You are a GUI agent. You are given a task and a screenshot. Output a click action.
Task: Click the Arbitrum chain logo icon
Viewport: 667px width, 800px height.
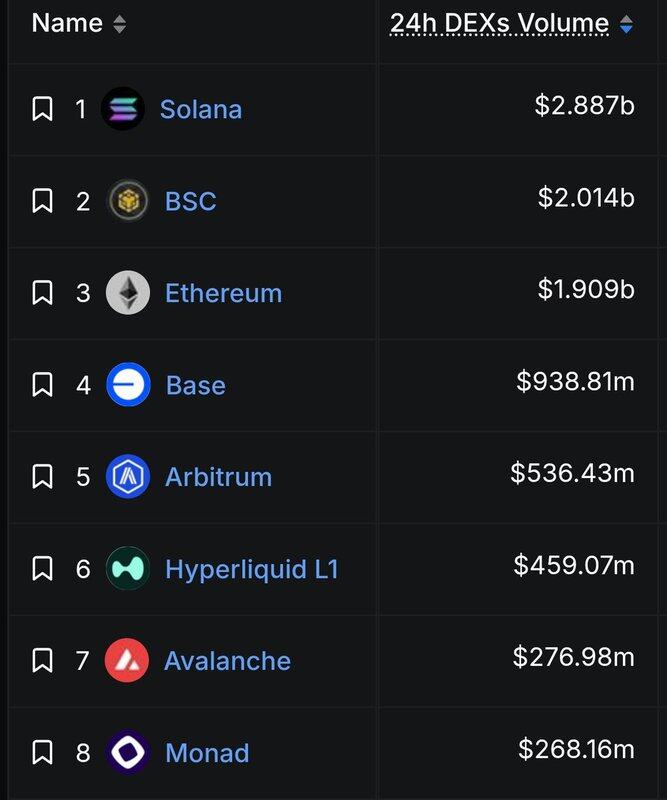[128, 477]
